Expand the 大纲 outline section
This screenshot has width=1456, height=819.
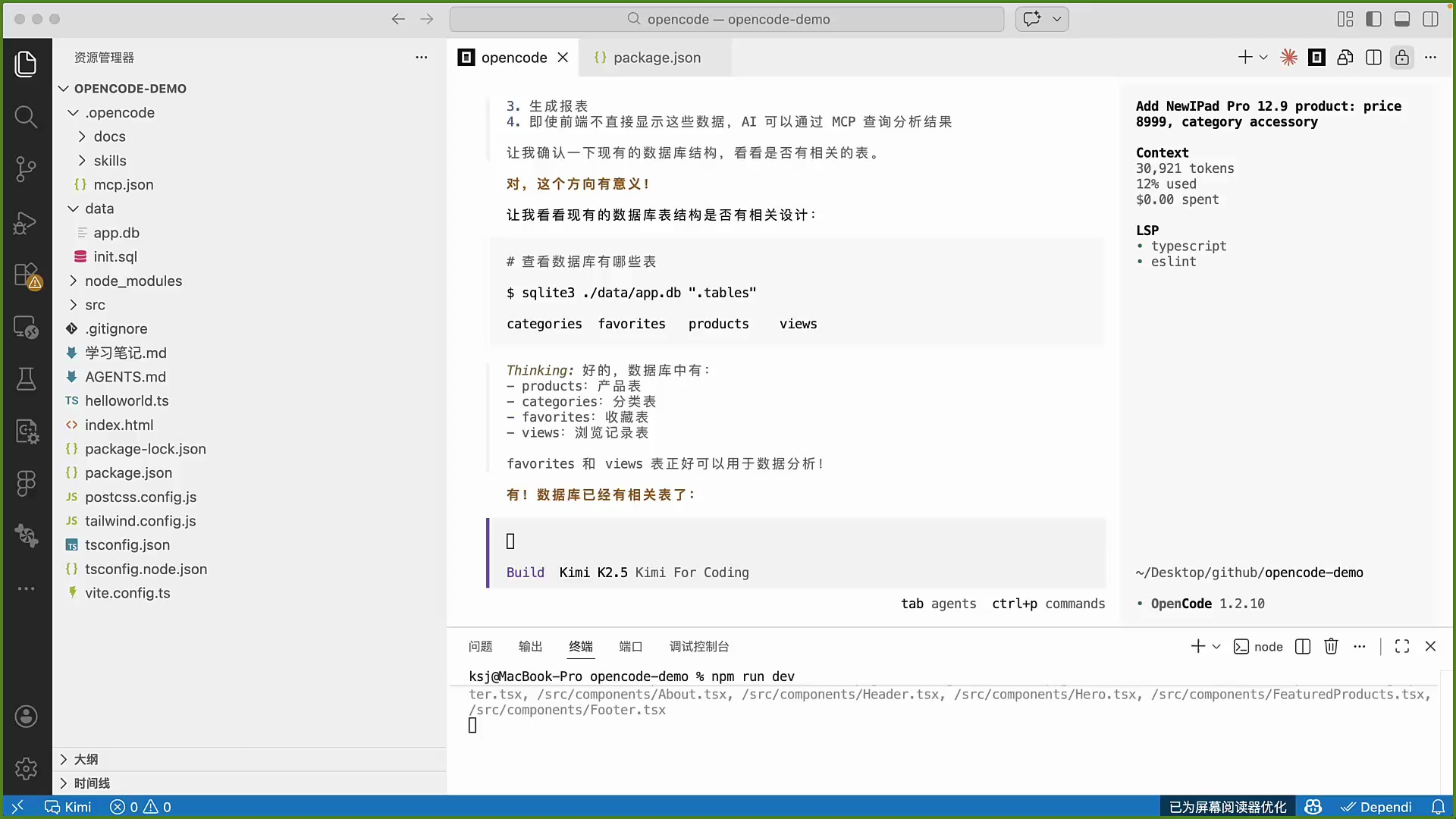click(250, 759)
